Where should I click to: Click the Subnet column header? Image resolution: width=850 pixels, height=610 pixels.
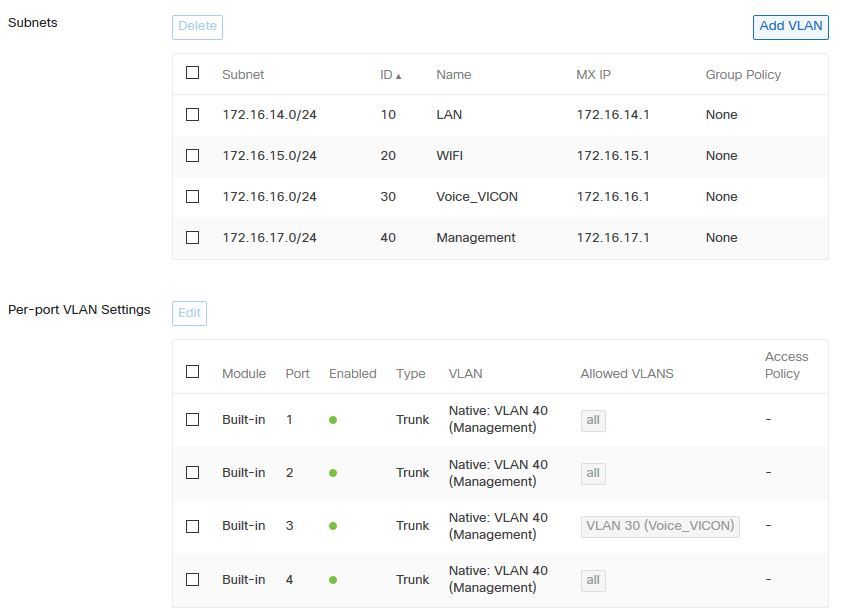point(243,75)
